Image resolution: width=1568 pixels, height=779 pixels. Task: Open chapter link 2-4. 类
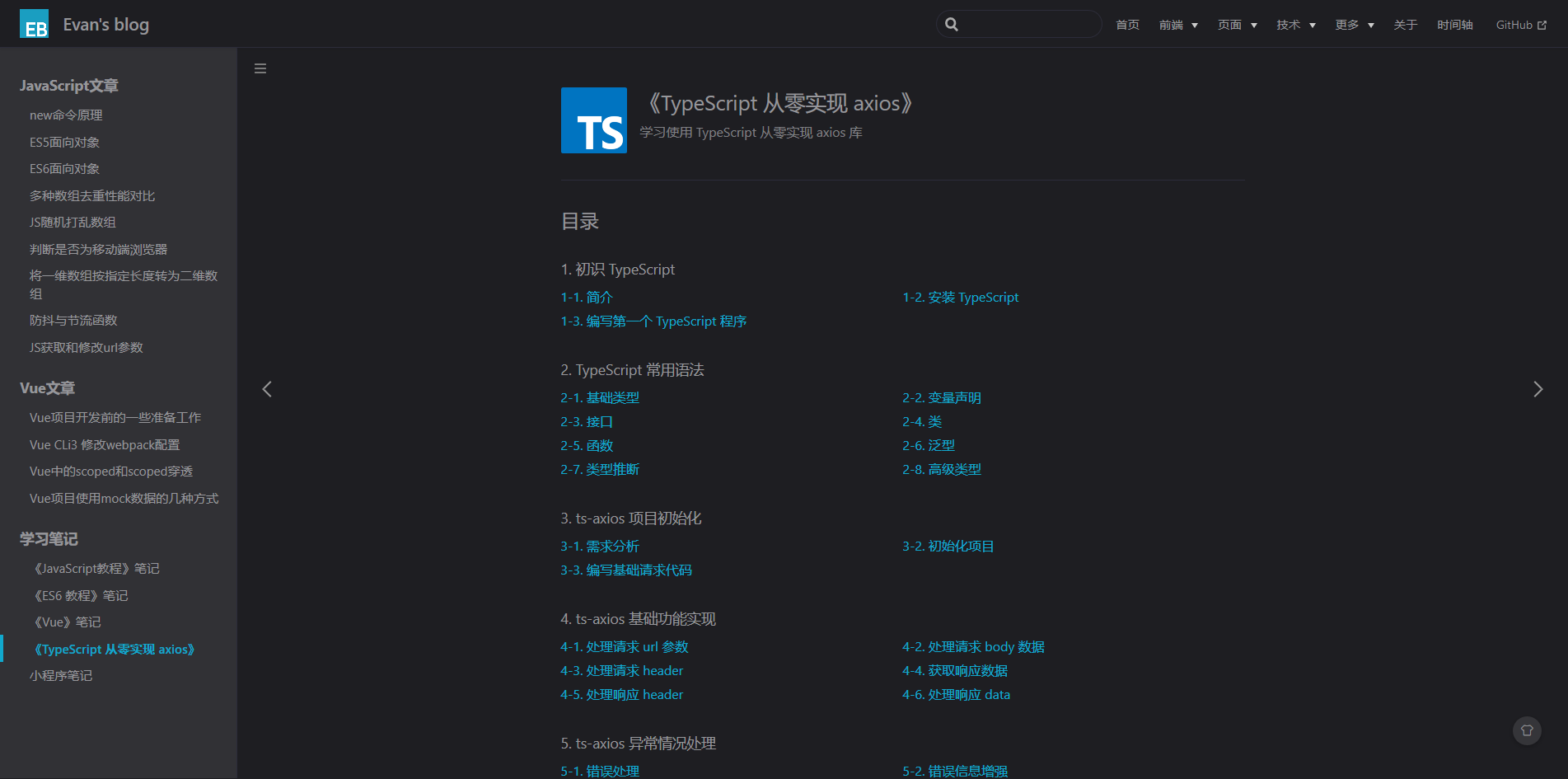click(922, 422)
